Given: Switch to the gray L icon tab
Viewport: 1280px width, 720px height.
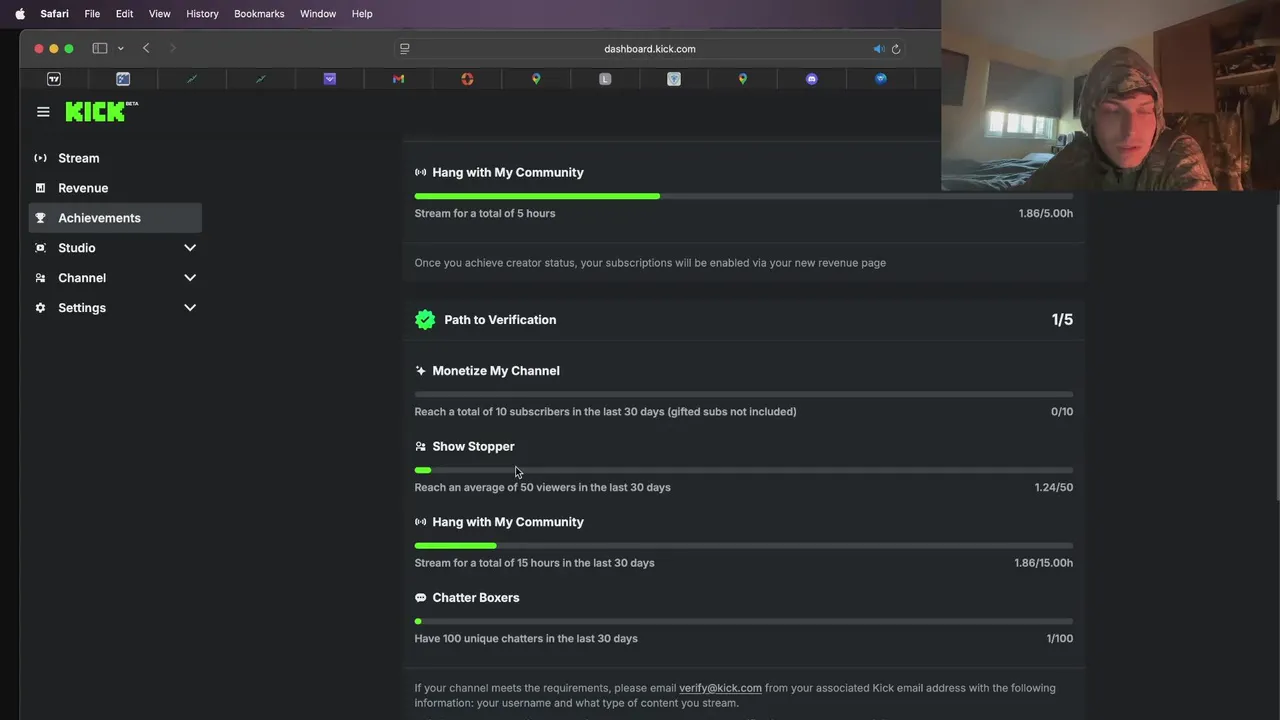Looking at the screenshot, I should click(605, 79).
